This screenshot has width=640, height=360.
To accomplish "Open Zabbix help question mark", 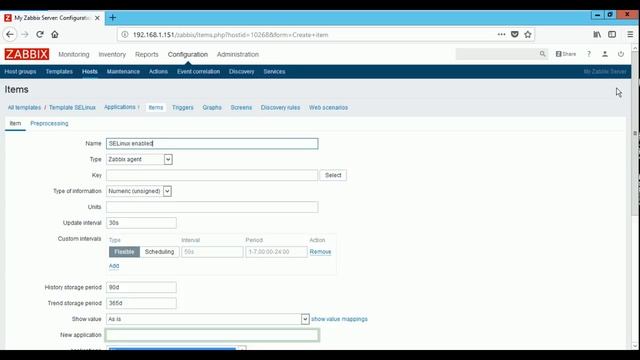I will [589, 54].
